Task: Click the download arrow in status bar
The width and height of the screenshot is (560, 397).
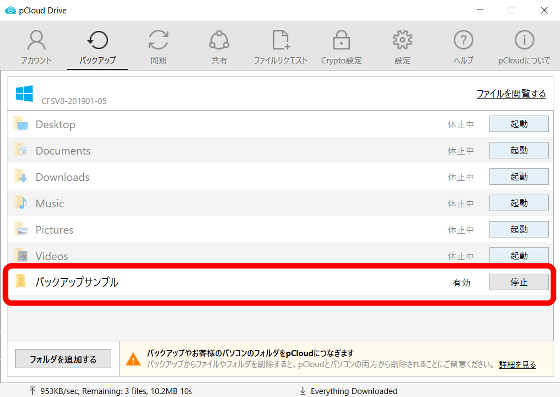Action: [x=302, y=391]
